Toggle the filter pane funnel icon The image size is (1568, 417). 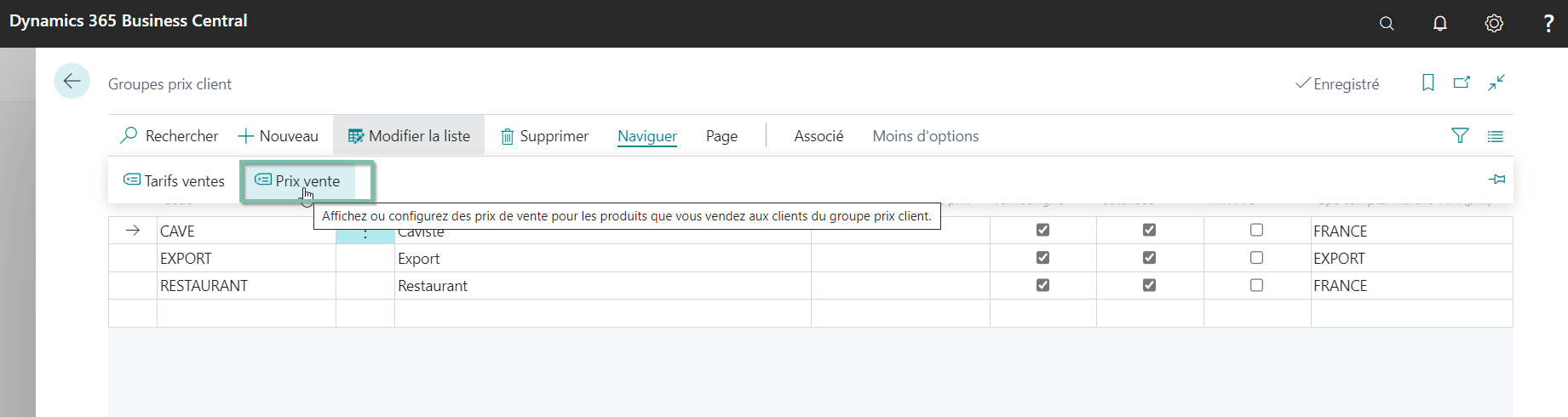pyautogui.click(x=1460, y=136)
